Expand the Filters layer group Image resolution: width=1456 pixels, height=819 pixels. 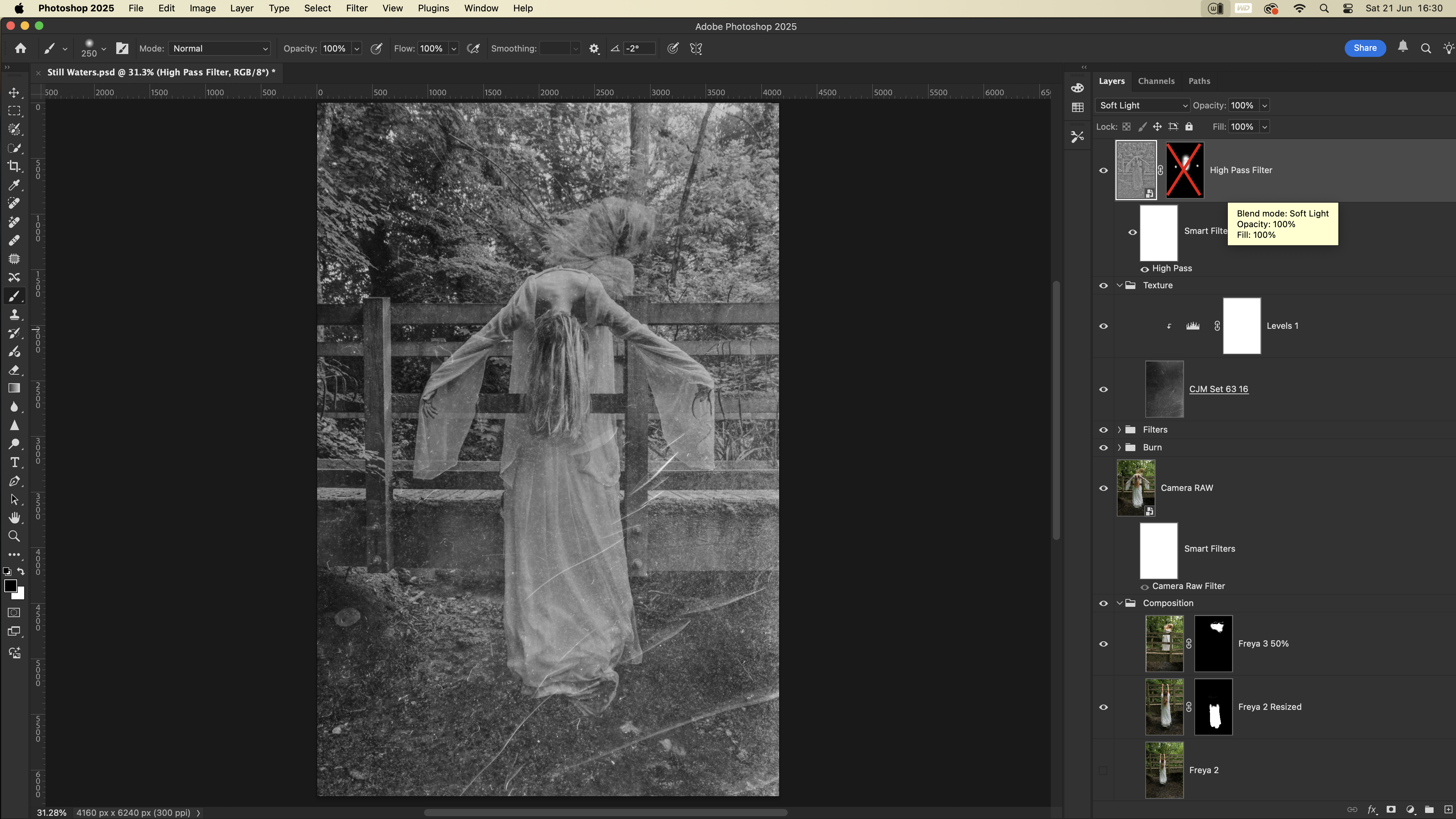(1119, 430)
